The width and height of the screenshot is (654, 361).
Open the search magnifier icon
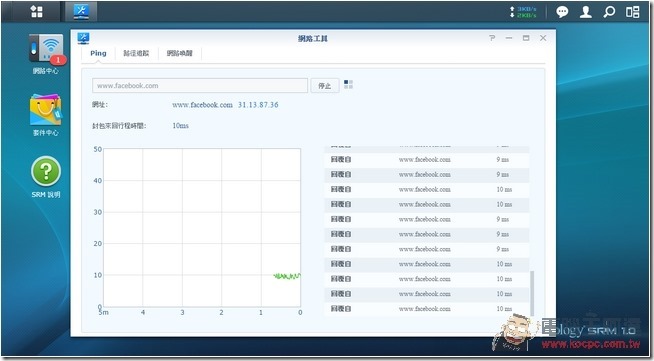pyautogui.click(x=609, y=12)
